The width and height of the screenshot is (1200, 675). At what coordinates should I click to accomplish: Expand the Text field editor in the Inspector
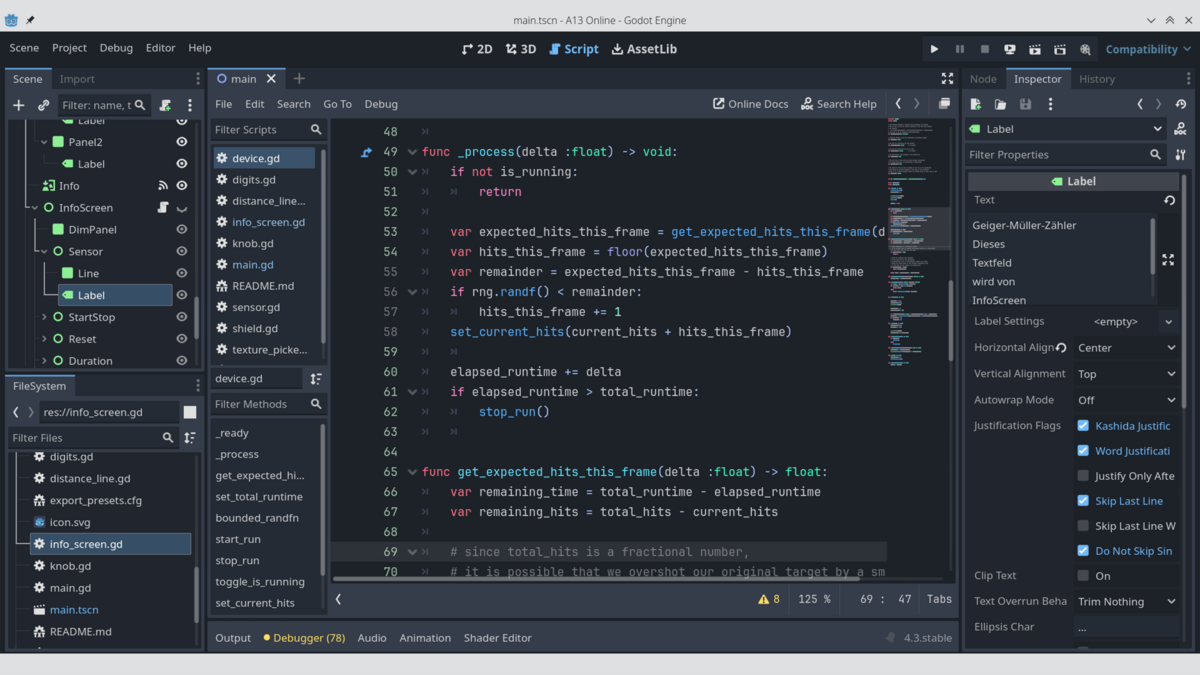tap(1167, 260)
